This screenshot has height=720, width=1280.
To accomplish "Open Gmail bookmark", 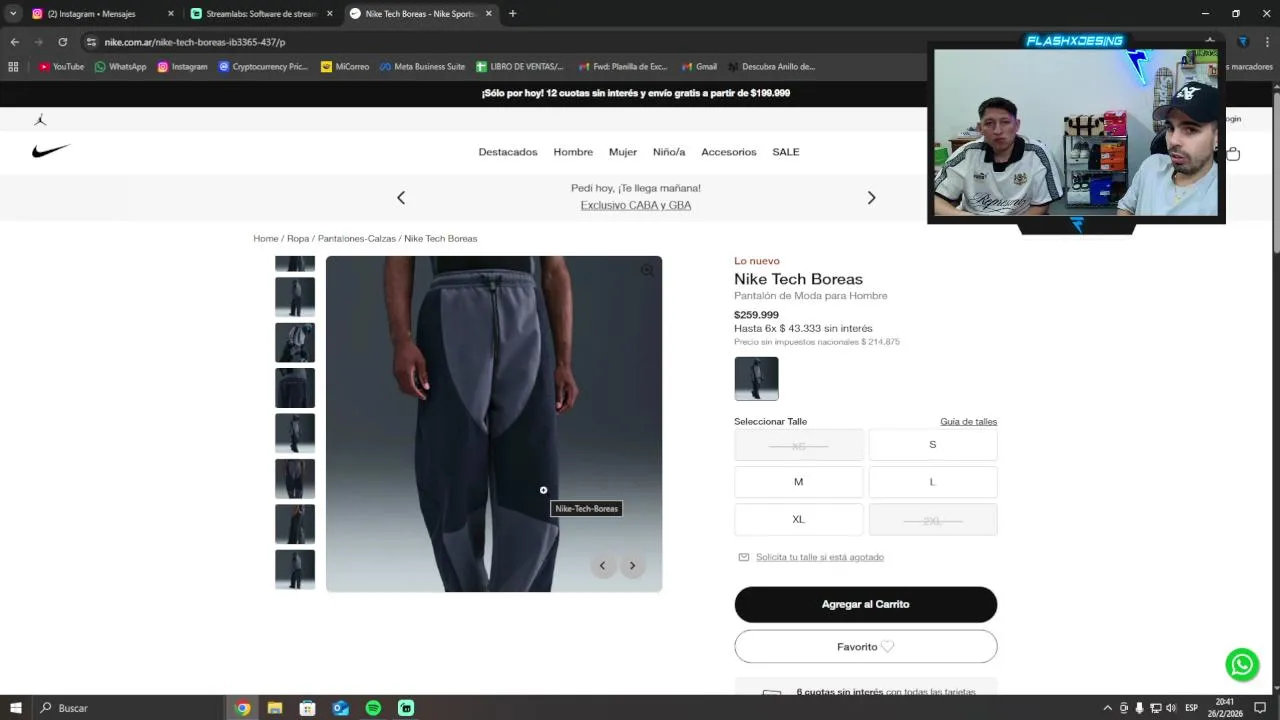I will point(699,67).
